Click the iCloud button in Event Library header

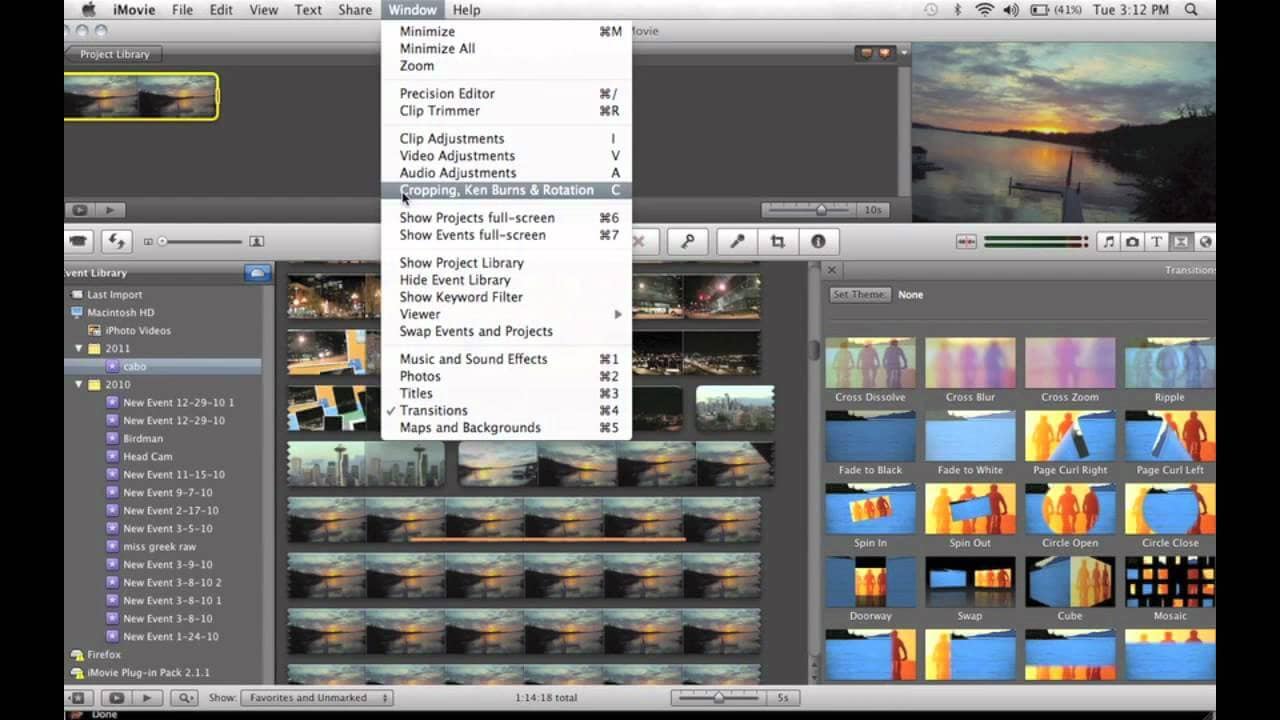(x=257, y=273)
